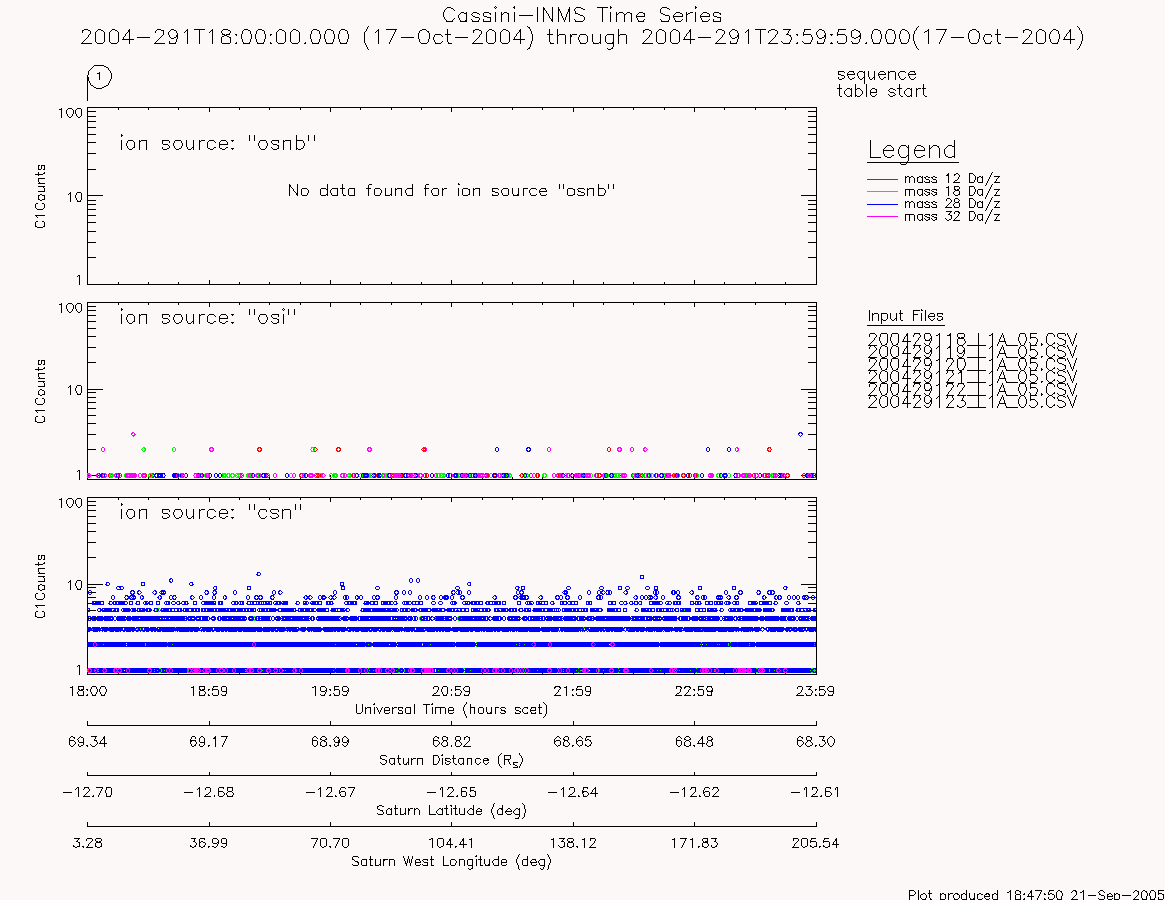
Task: Select the green mass 18 Da/z legend line
Action: [x=883, y=192]
